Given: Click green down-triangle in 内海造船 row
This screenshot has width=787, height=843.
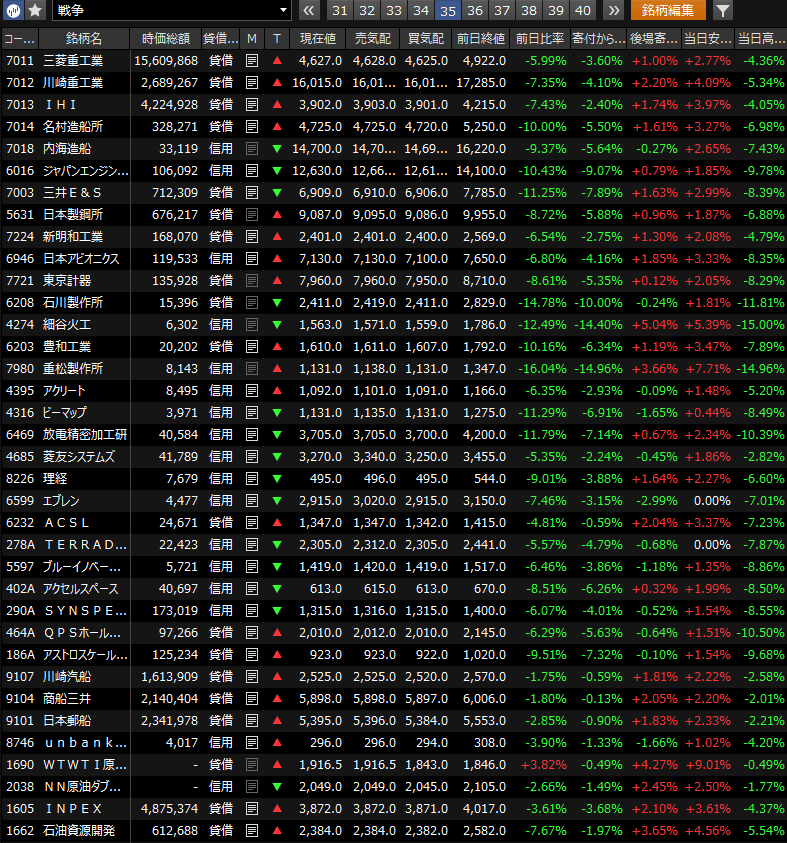Looking at the screenshot, I should pyautogui.click(x=277, y=149).
